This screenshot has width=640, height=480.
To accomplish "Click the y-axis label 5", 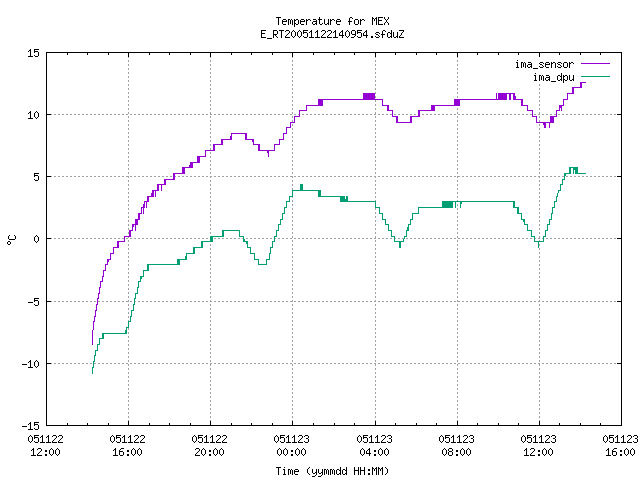I will click(x=36, y=177).
